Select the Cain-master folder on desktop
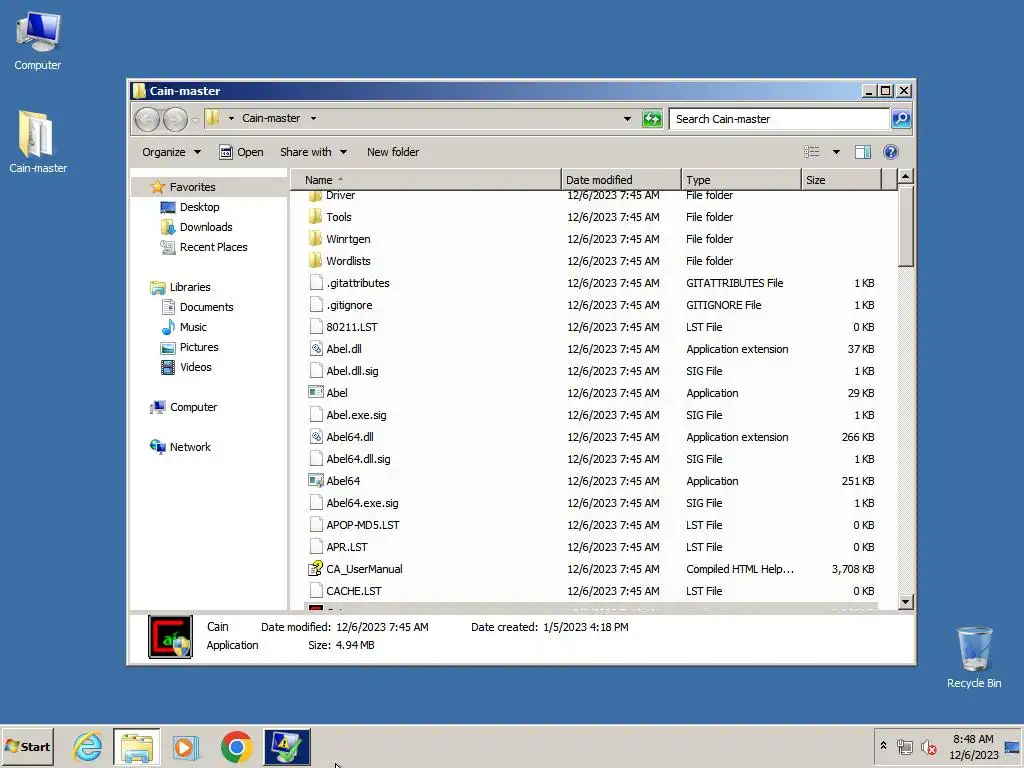The image size is (1024, 768). [x=37, y=142]
